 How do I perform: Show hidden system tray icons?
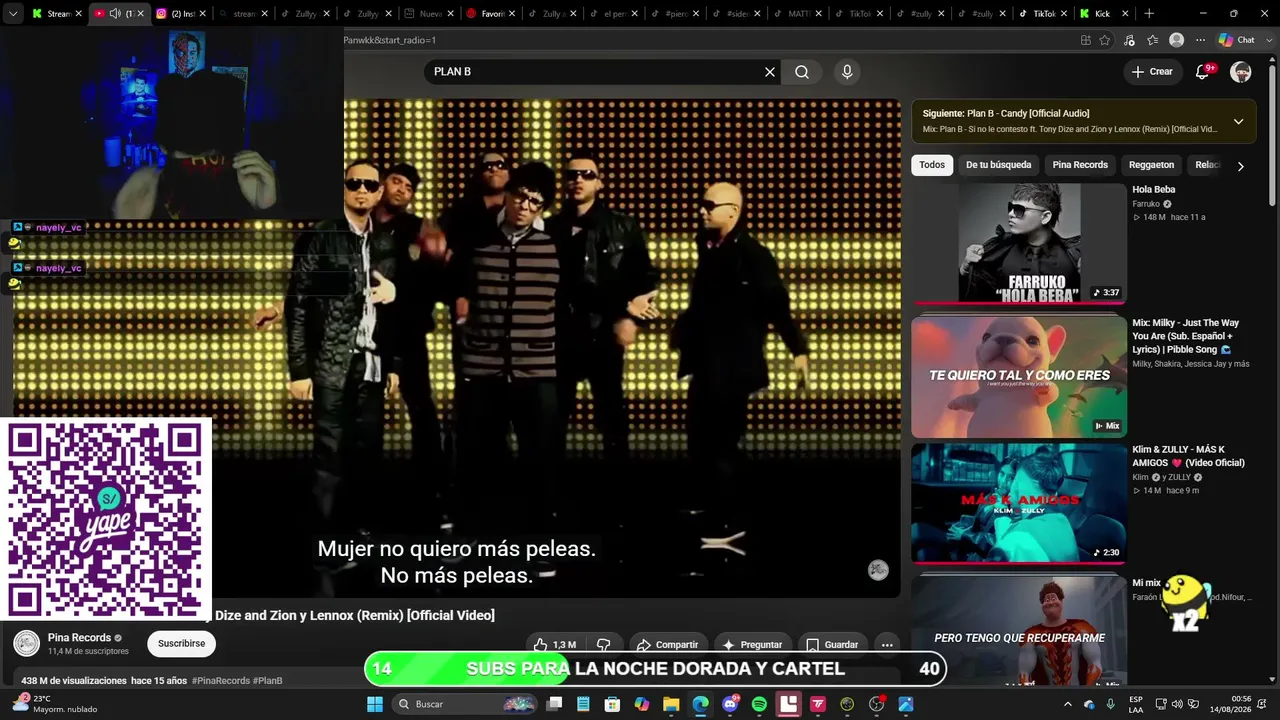coord(1068,704)
